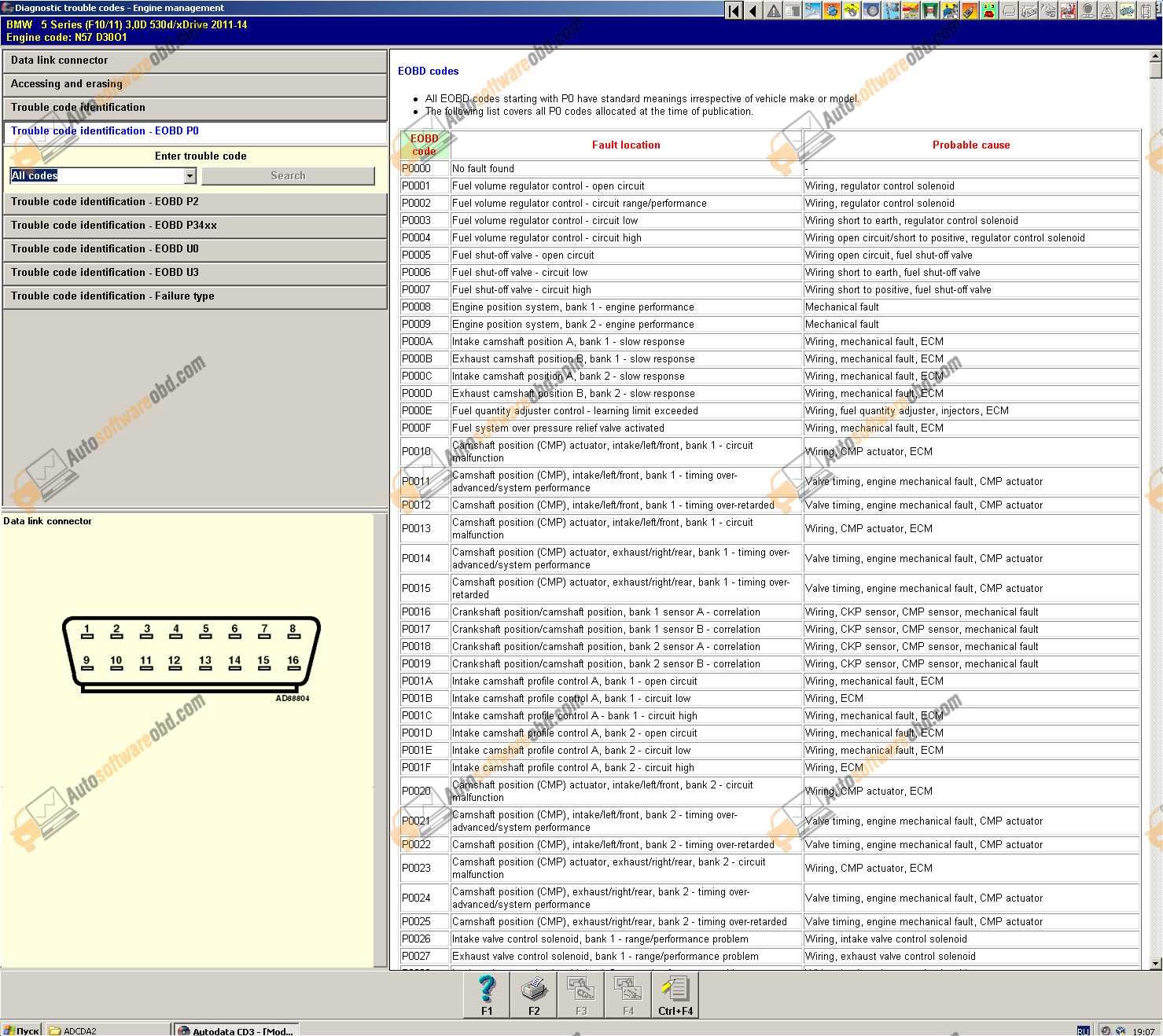Viewport: 1163px width, 1036px height.
Task: Click the Пуск start button
Action: tap(21, 1030)
